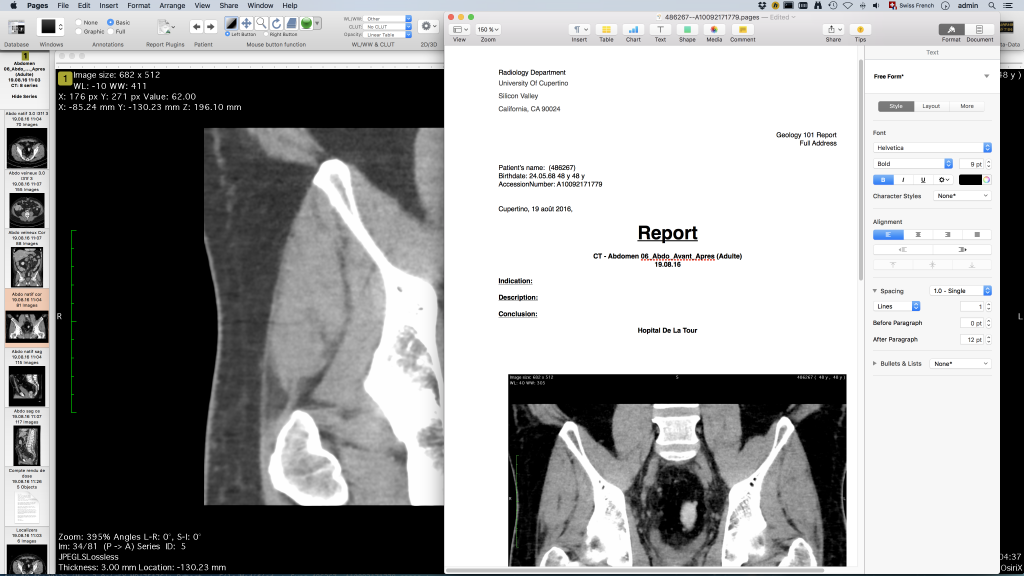Image resolution: width=1024 pixels, height=576 pixels.
Task: Click the black text color swatch
Action: click(970, 180)
